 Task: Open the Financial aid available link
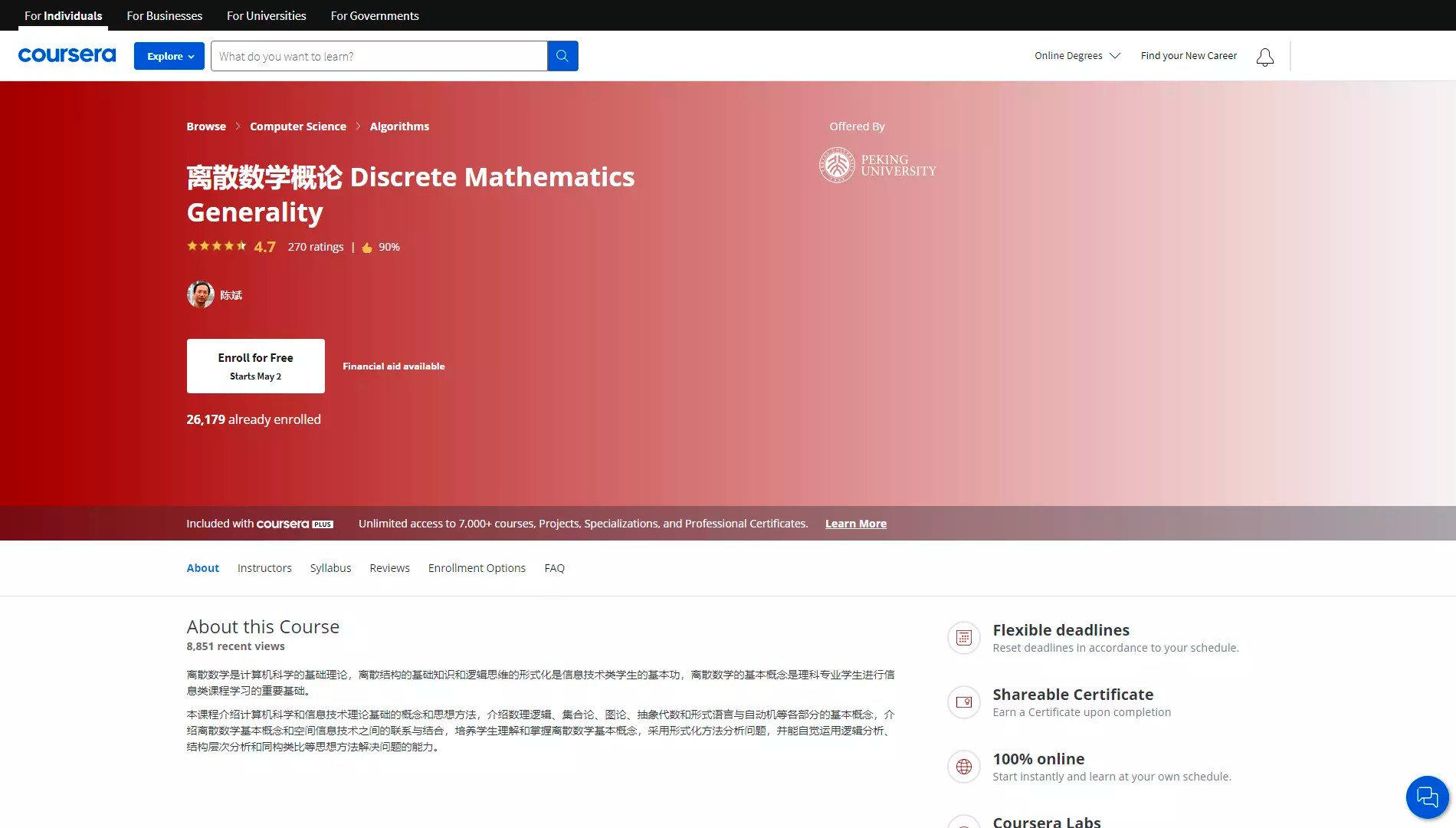[393, 366]
